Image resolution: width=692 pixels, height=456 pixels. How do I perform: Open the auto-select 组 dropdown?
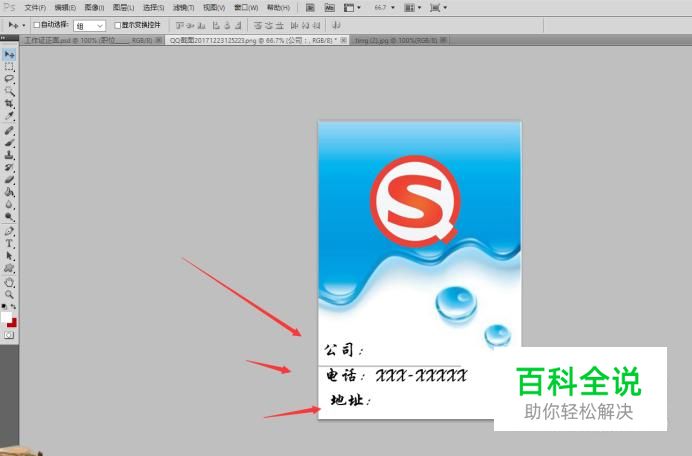coord(90,26)
